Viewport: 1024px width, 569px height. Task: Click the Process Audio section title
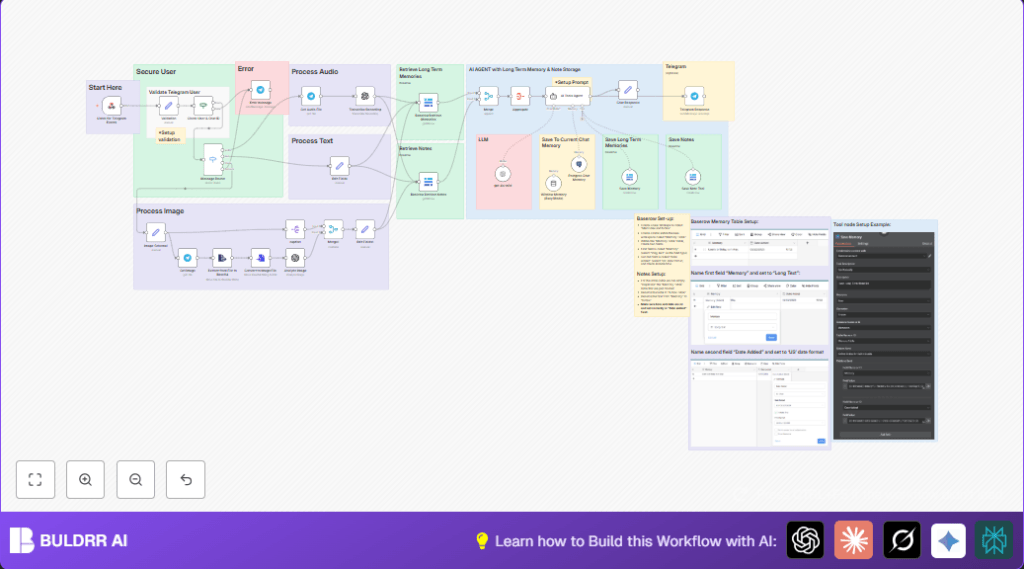click(315, 72)
